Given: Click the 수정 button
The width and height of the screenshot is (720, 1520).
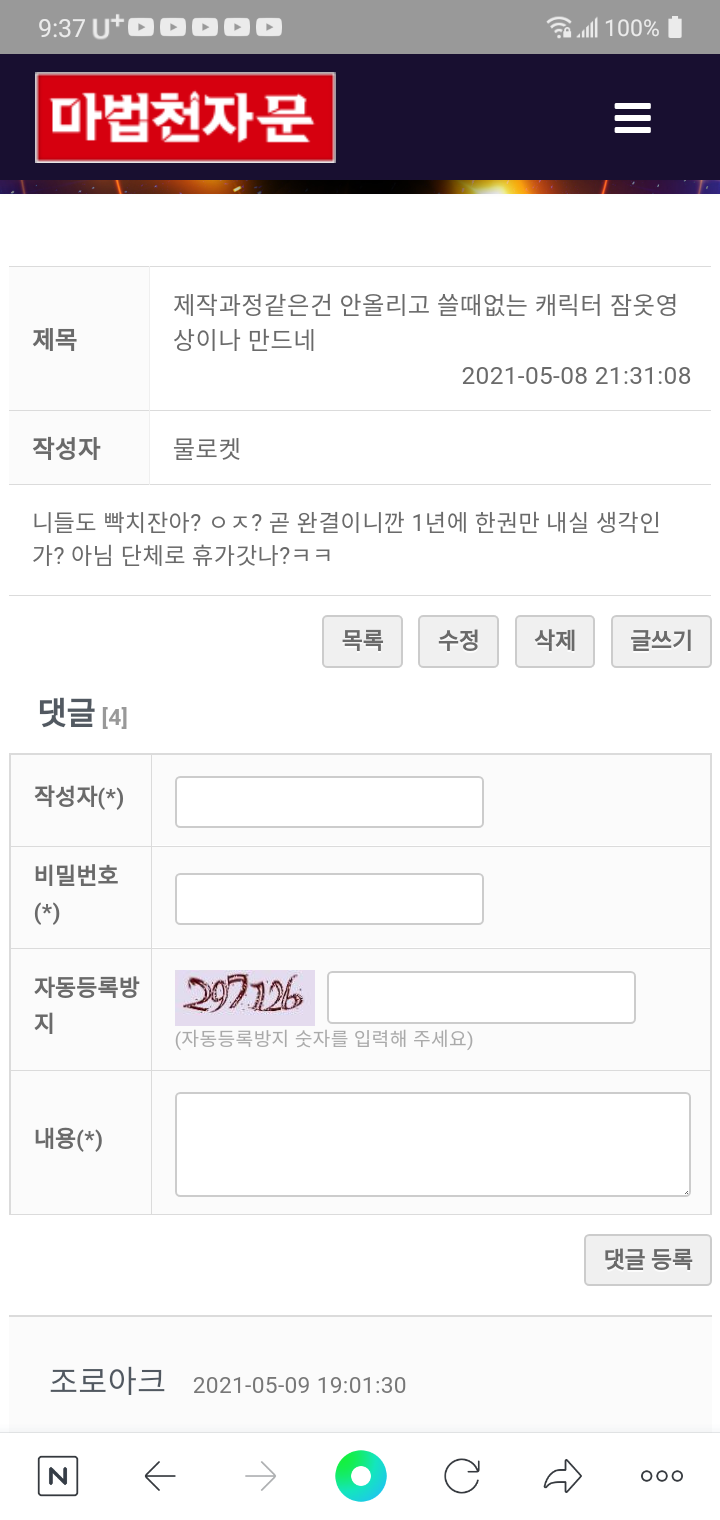Looking at the screenshot, I should pos(459,641).
